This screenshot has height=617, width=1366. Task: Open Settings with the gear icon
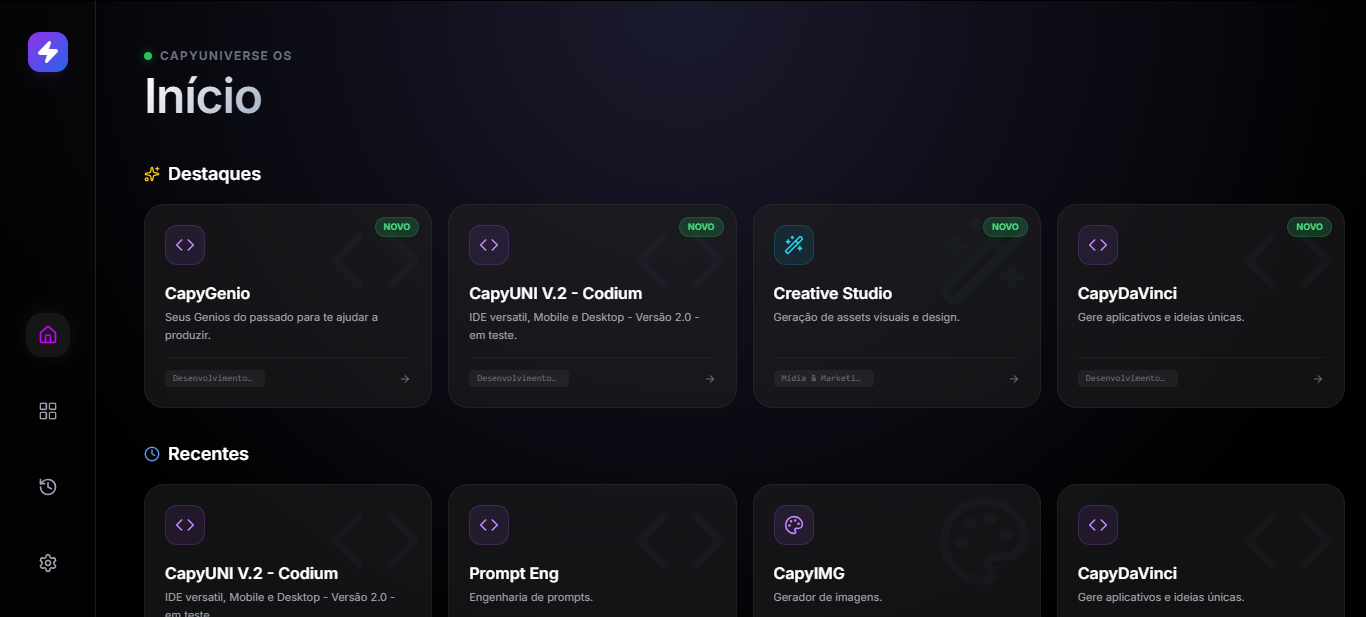47,562
